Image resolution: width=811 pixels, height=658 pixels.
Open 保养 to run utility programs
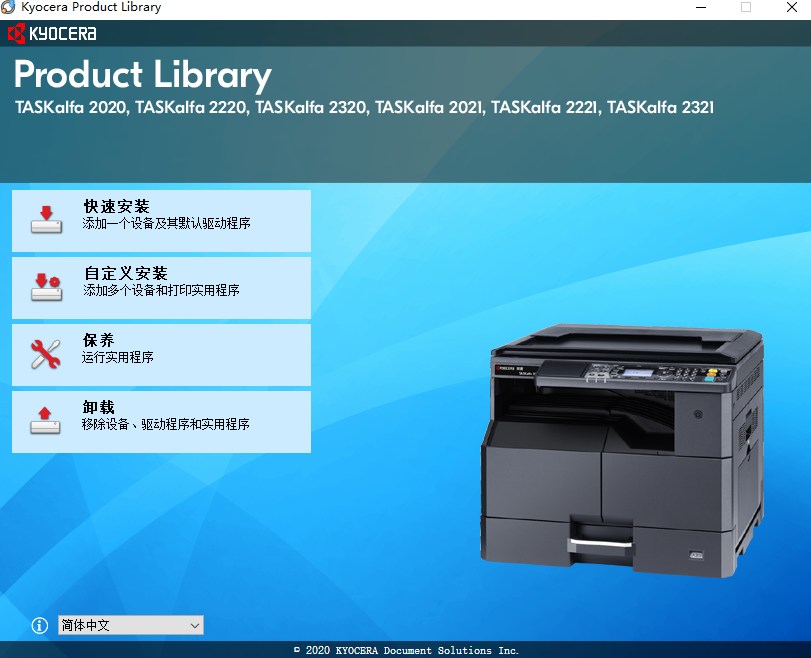point(160,353)
